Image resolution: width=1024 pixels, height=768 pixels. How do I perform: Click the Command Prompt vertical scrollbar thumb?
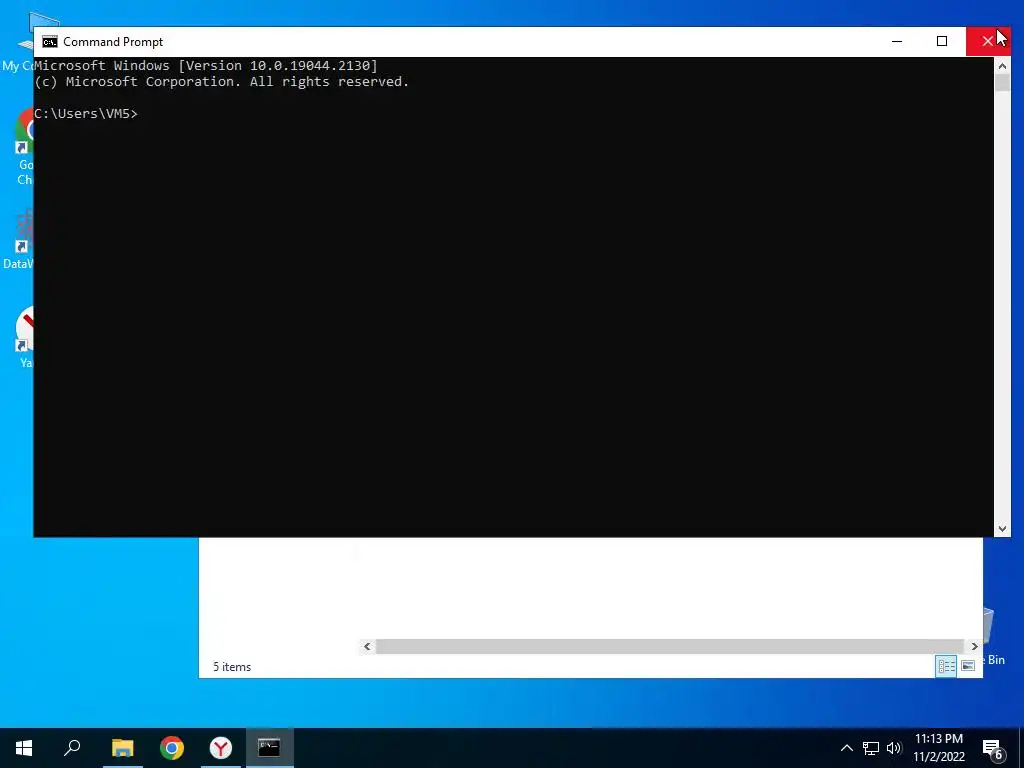pyautogui.click(x=1002, y=83)
